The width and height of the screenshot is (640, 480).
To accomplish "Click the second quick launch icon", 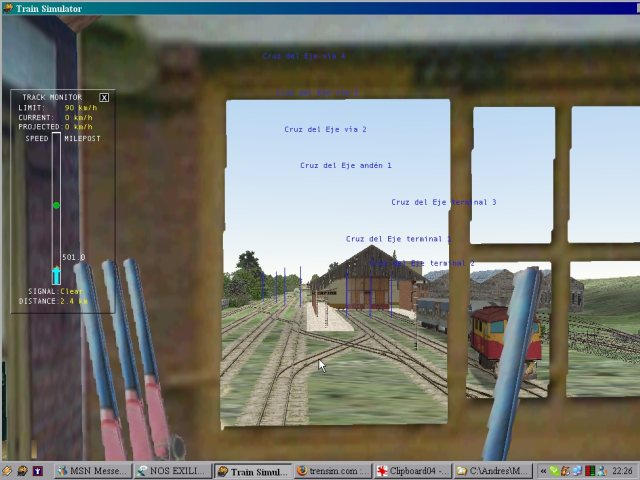I will pyautogui.click(x=23, y=471).
